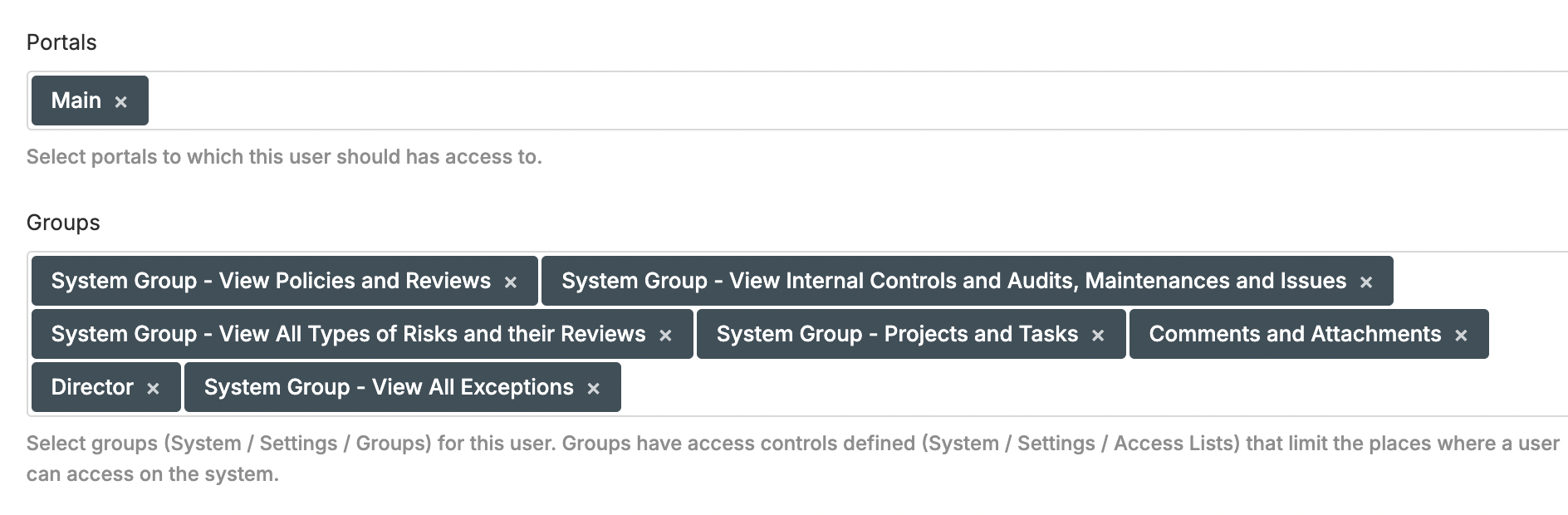Image resolution: width=1568 pixels, height=515 pixels.
Task: Click empty area of Groups field
Action: pyautogui.click(x=1080, y=388)
